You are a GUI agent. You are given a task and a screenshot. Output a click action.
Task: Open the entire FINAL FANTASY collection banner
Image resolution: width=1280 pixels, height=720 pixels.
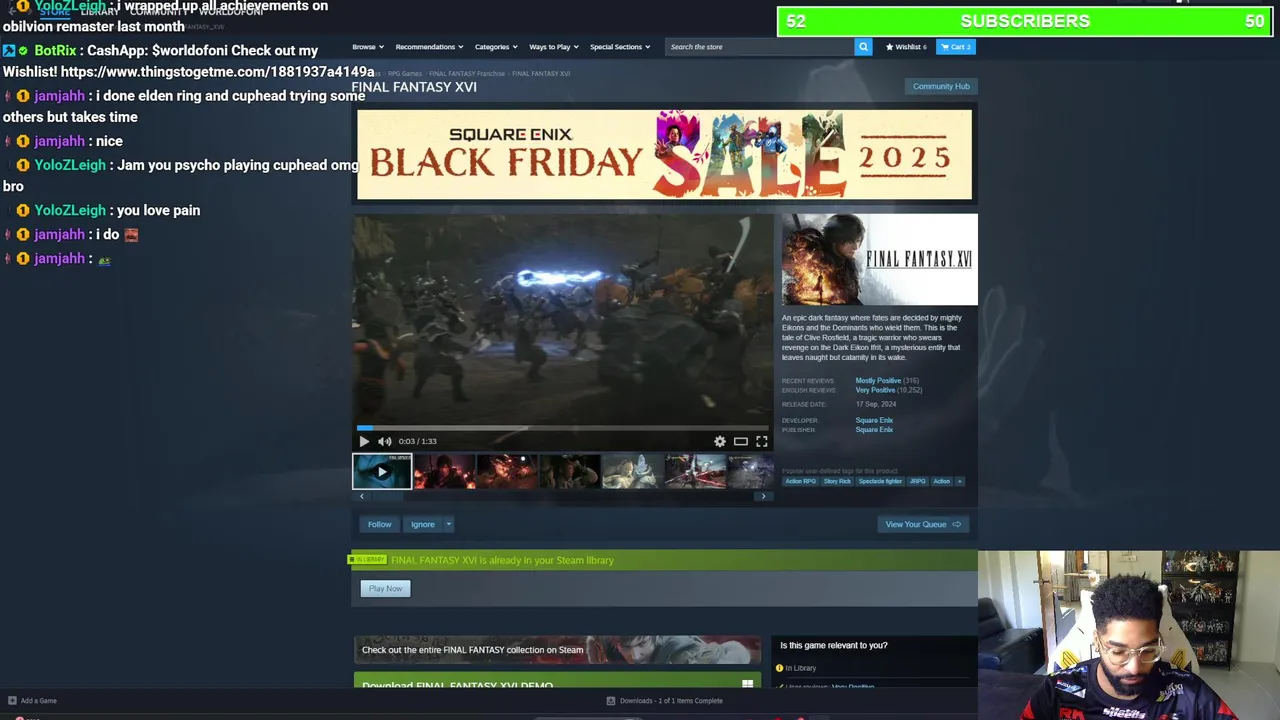[x=557, y=649]
